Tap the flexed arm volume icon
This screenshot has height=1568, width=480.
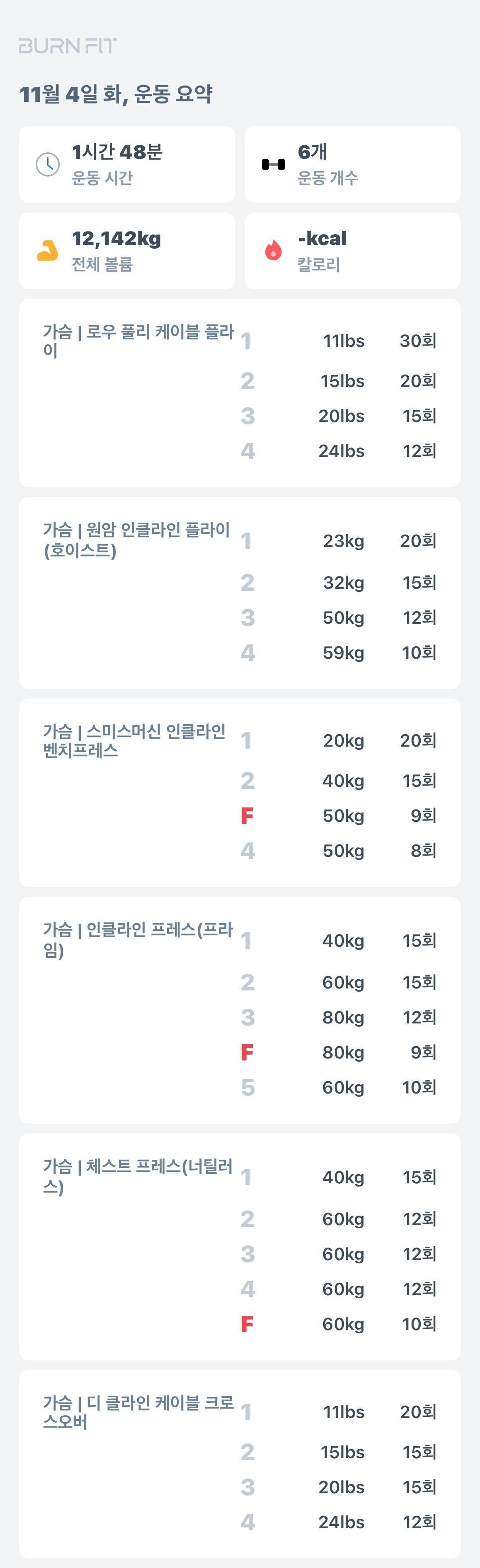point(47,250)
